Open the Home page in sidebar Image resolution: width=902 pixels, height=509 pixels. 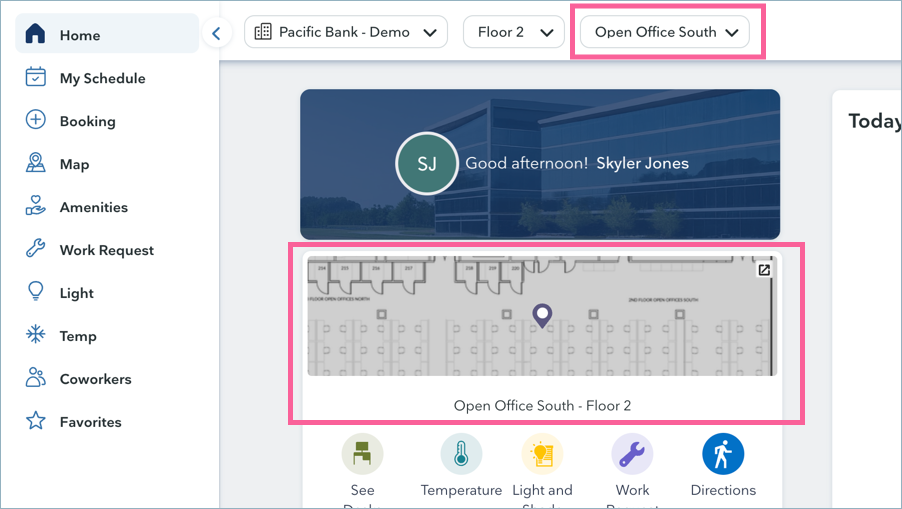[107, 34]
